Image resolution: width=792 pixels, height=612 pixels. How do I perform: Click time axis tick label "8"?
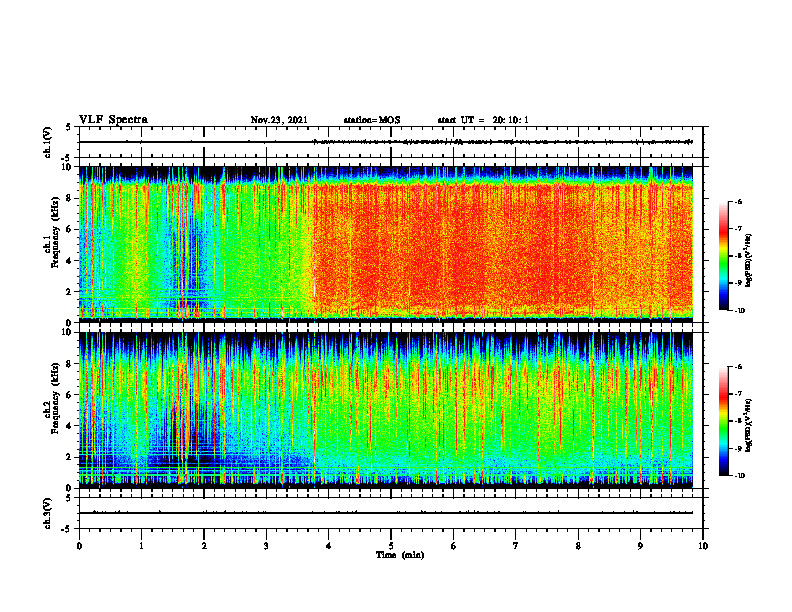(578, 546)
